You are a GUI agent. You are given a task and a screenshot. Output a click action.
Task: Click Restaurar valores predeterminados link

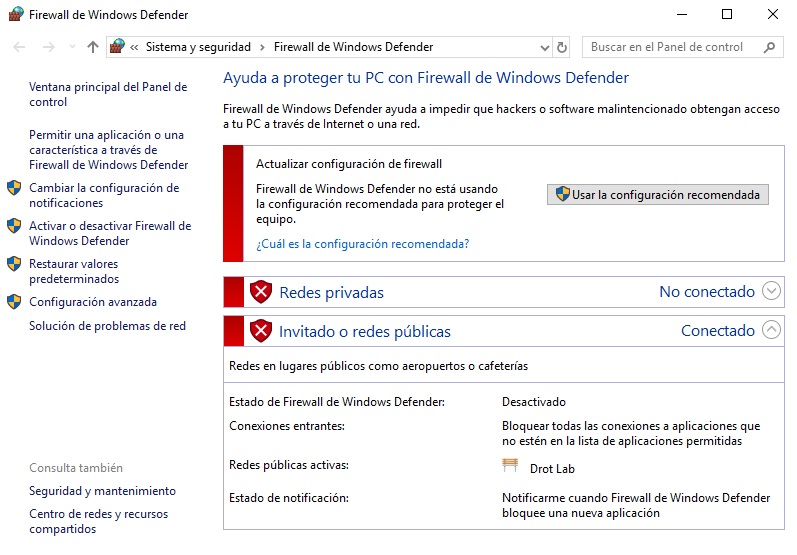(74, 271)
